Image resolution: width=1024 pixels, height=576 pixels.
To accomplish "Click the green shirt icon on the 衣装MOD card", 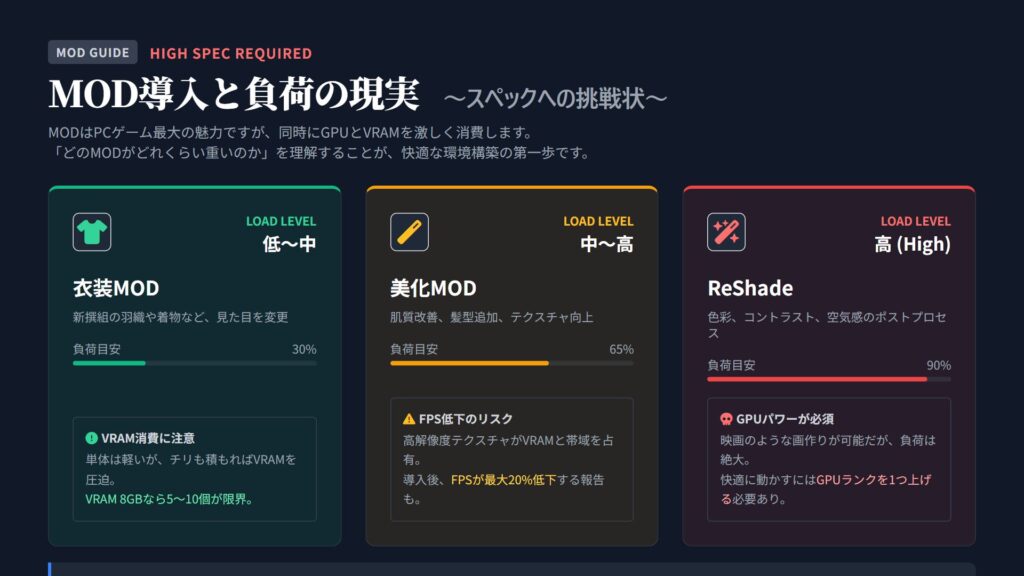I will [92, 232].
